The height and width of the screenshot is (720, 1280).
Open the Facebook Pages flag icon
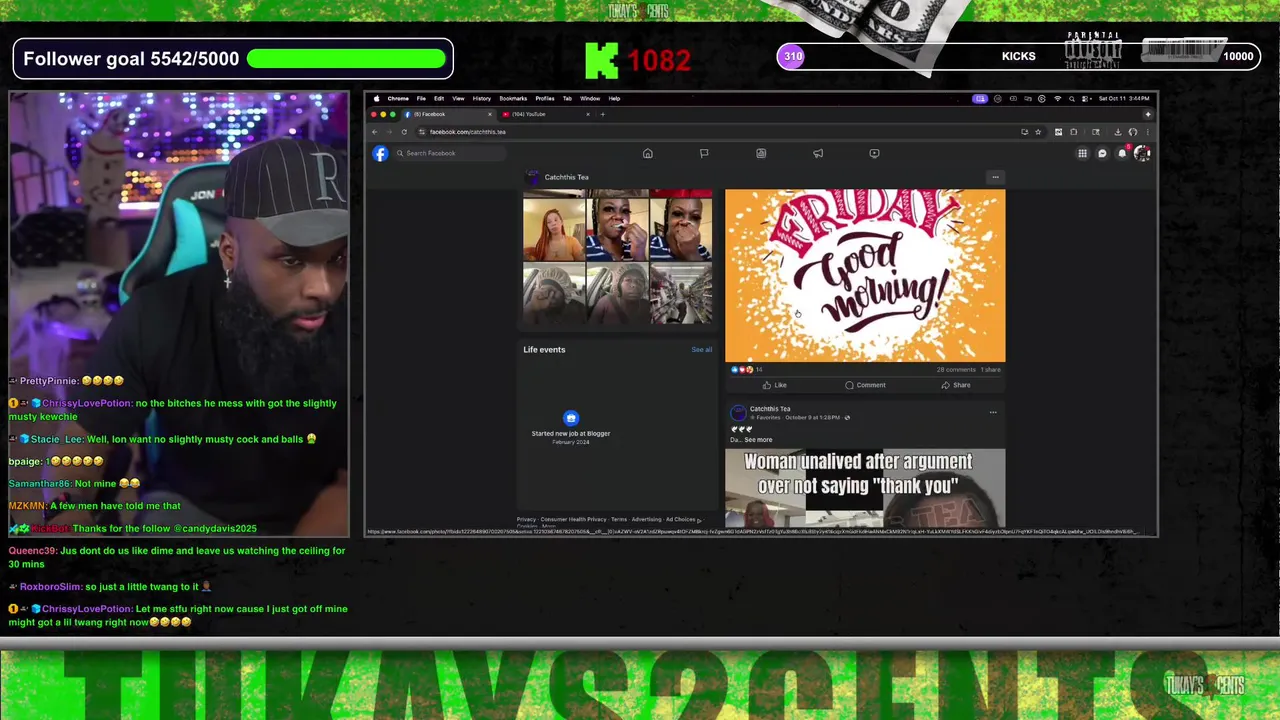tap(704, 153)
